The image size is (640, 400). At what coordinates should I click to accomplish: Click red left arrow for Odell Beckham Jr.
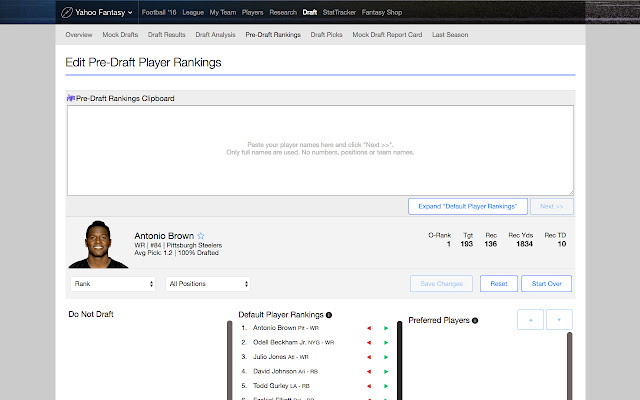click(x=369, y=342)
